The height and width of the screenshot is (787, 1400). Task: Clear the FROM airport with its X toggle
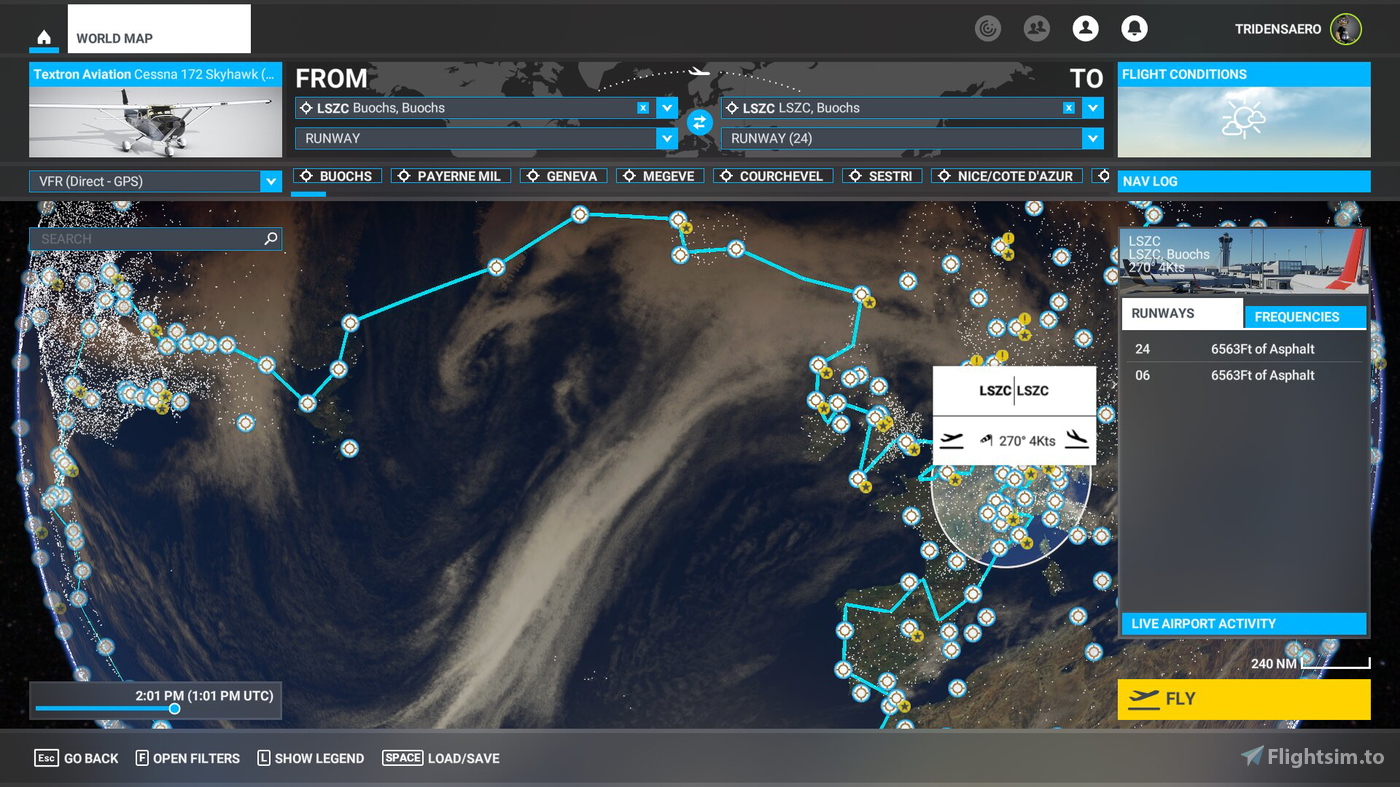click(642, 107)
